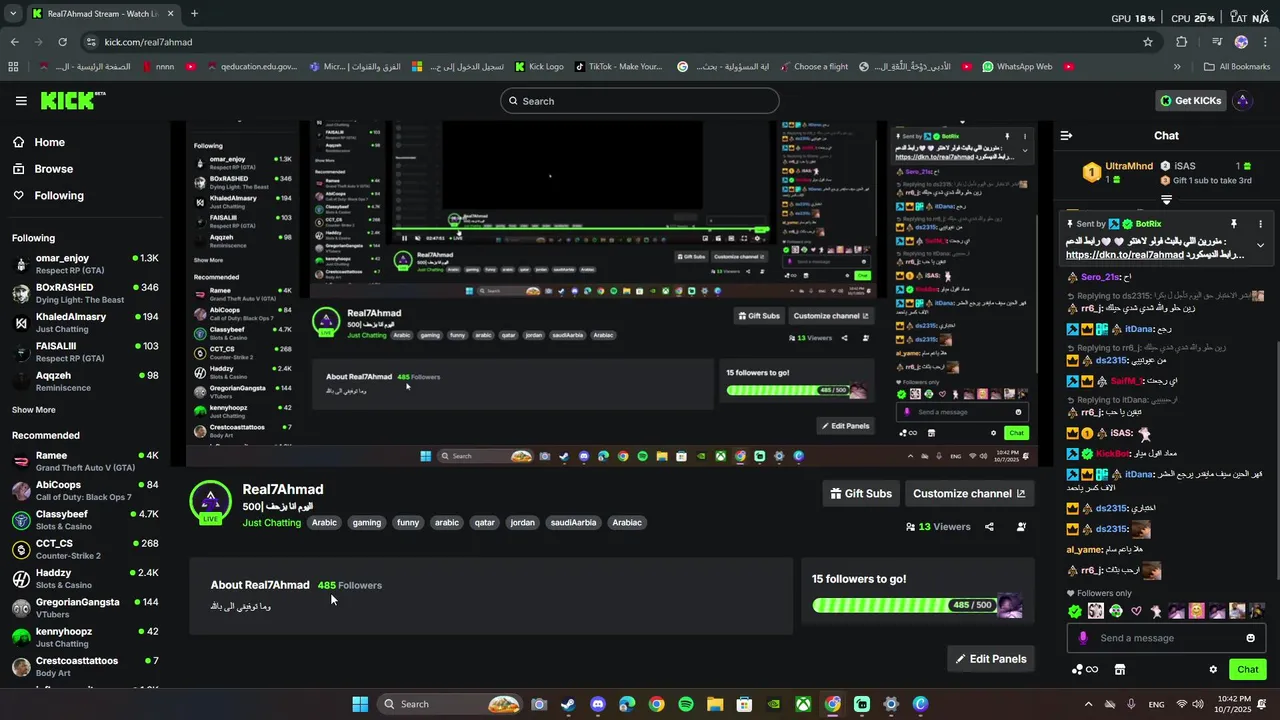The image size is (1280, 720).
Task: Click the 485 / 500 follower goal progress bar
Action: pyautogui.click(x=905, y=605)
